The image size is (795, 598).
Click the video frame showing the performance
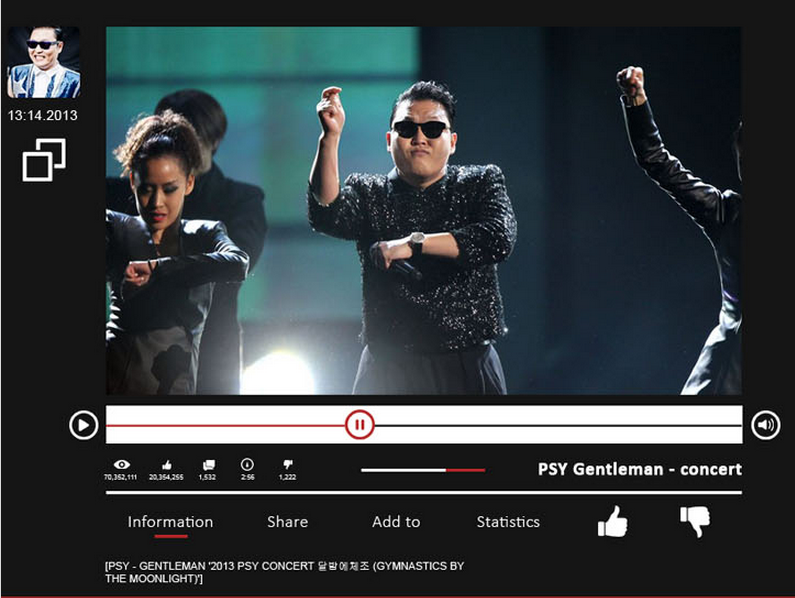click(x=423, y=210)
